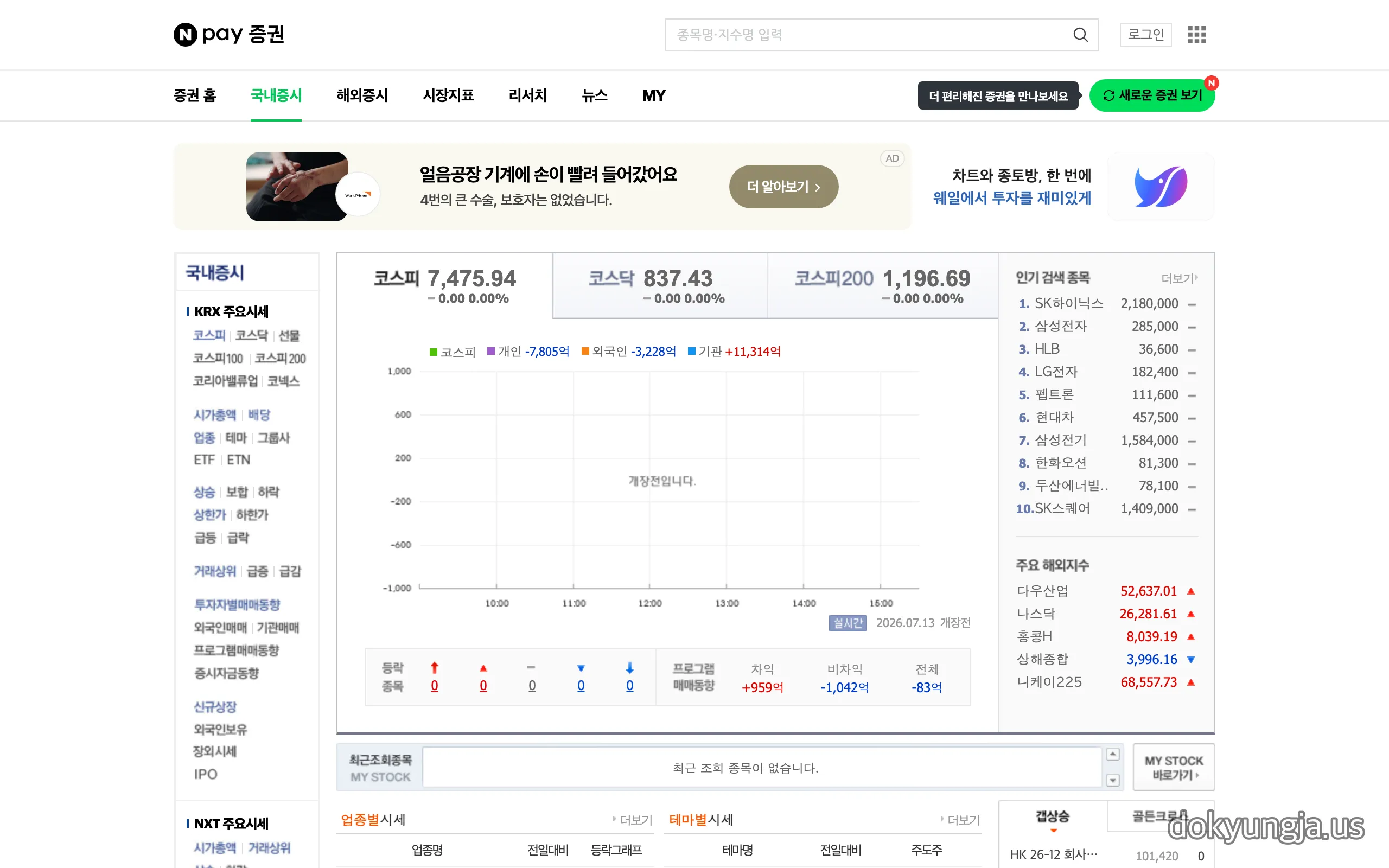This screenshot has width=1389, height=868.
Task: Click 투자자별매매동향 in sidebar
Action: 237,604
